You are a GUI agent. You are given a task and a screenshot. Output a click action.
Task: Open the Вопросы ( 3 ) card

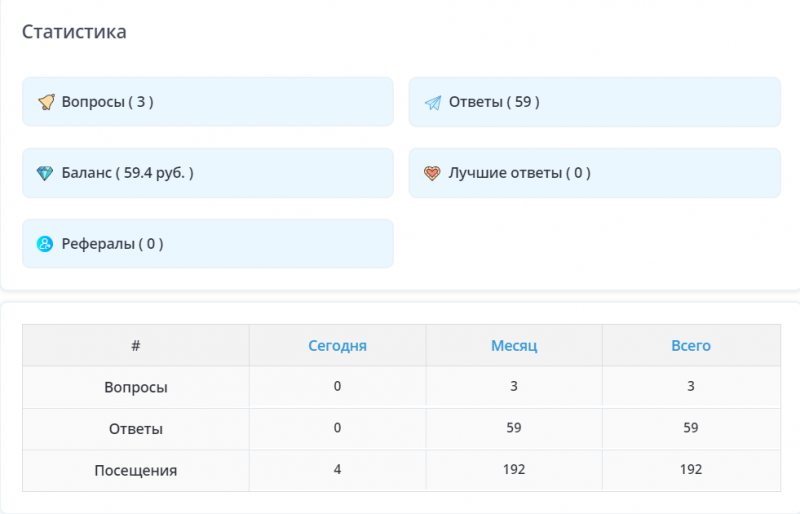(208, 102)
